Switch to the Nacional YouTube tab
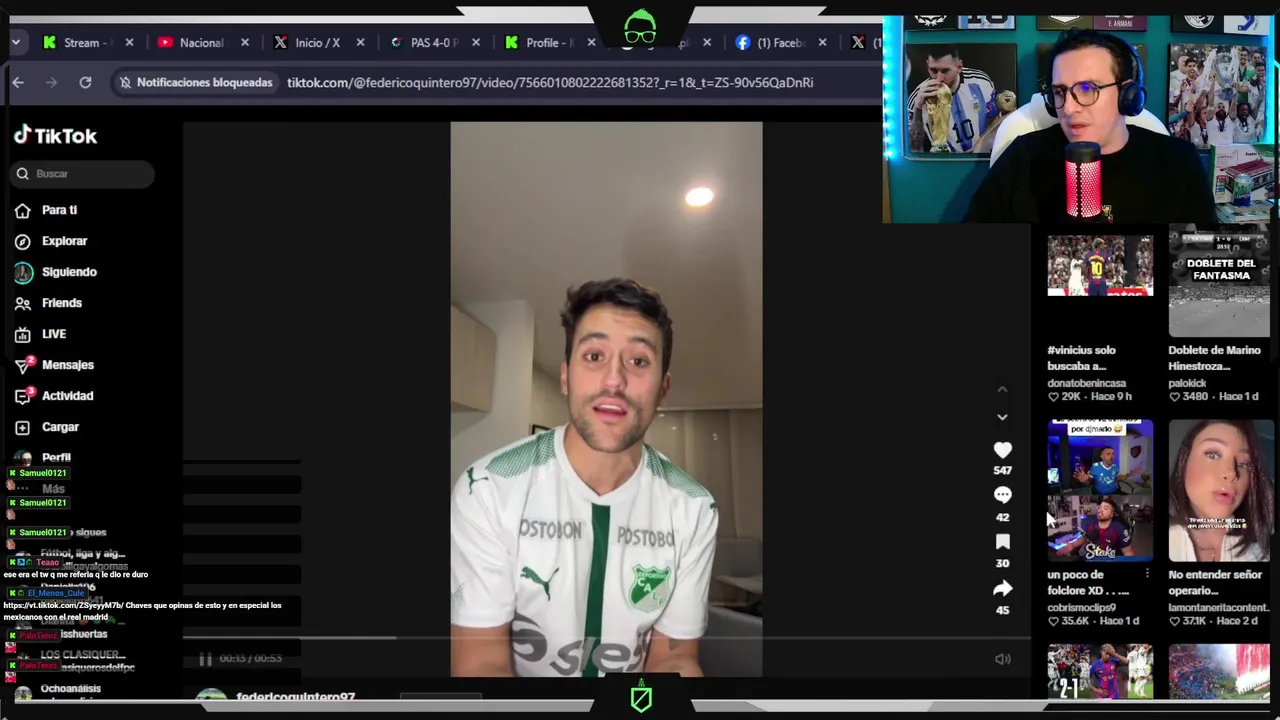 pos(203,43)
